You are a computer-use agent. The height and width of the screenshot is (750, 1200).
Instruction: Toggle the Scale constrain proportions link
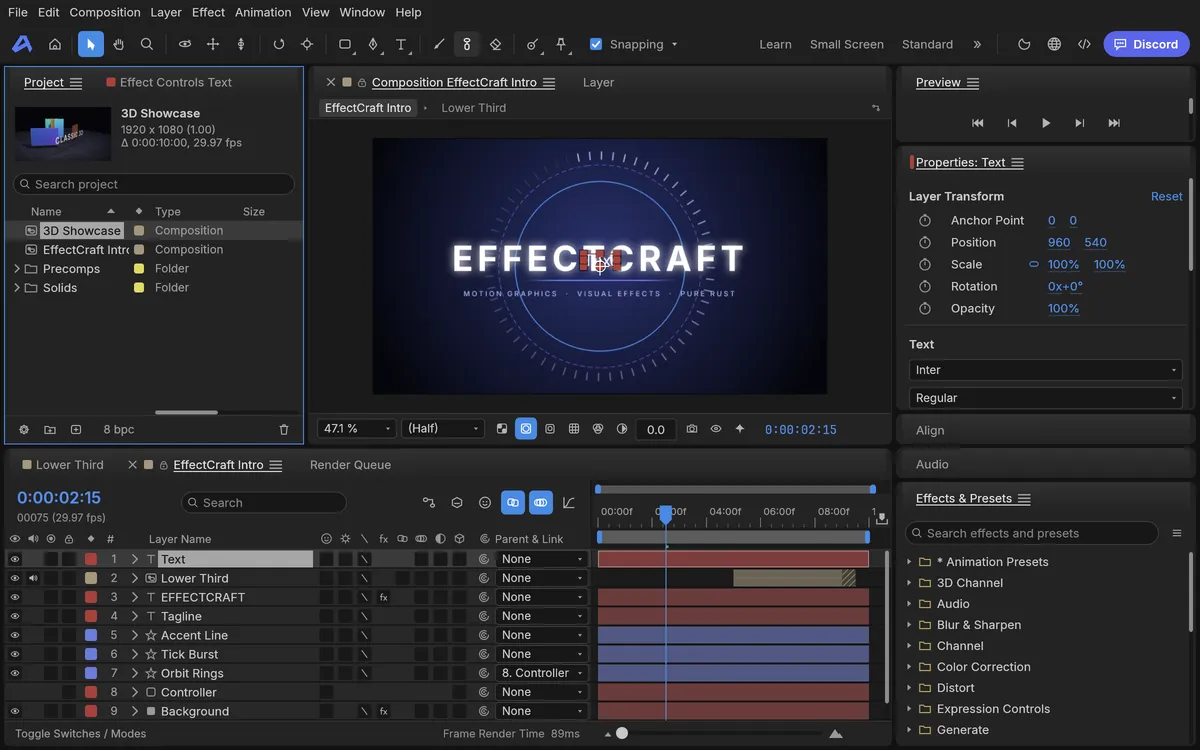[1034, 264]
